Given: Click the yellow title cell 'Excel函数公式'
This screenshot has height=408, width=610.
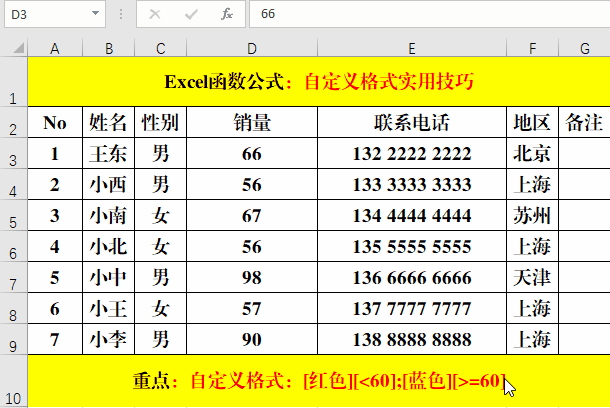Looking at the screenshot, I should point(319,82).
